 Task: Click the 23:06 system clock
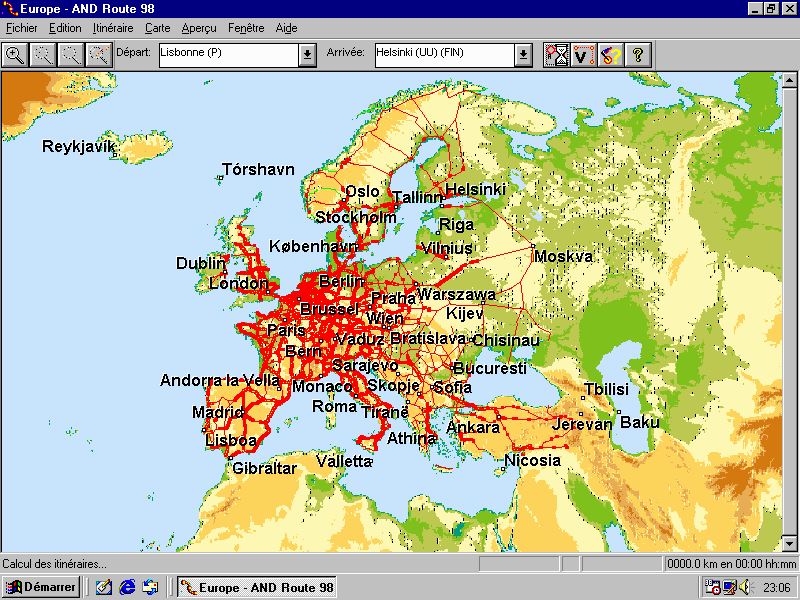click(x=777, y=588)
